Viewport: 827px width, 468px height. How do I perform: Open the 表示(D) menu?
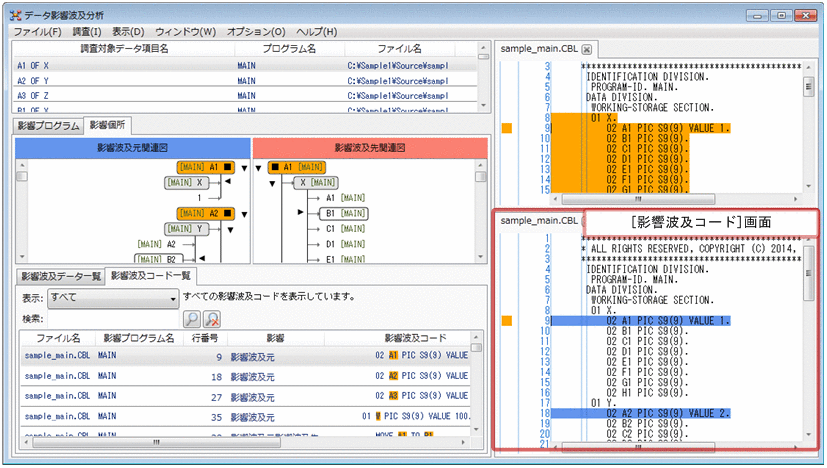coord(128,32)
